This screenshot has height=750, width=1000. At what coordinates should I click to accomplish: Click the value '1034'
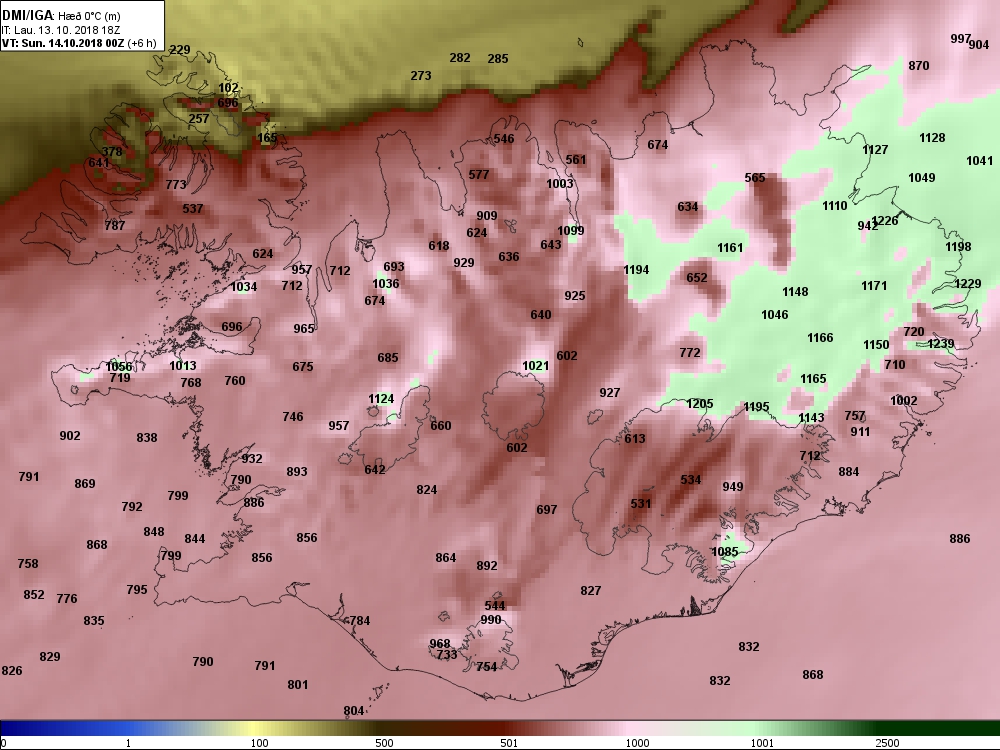point(244,286)
